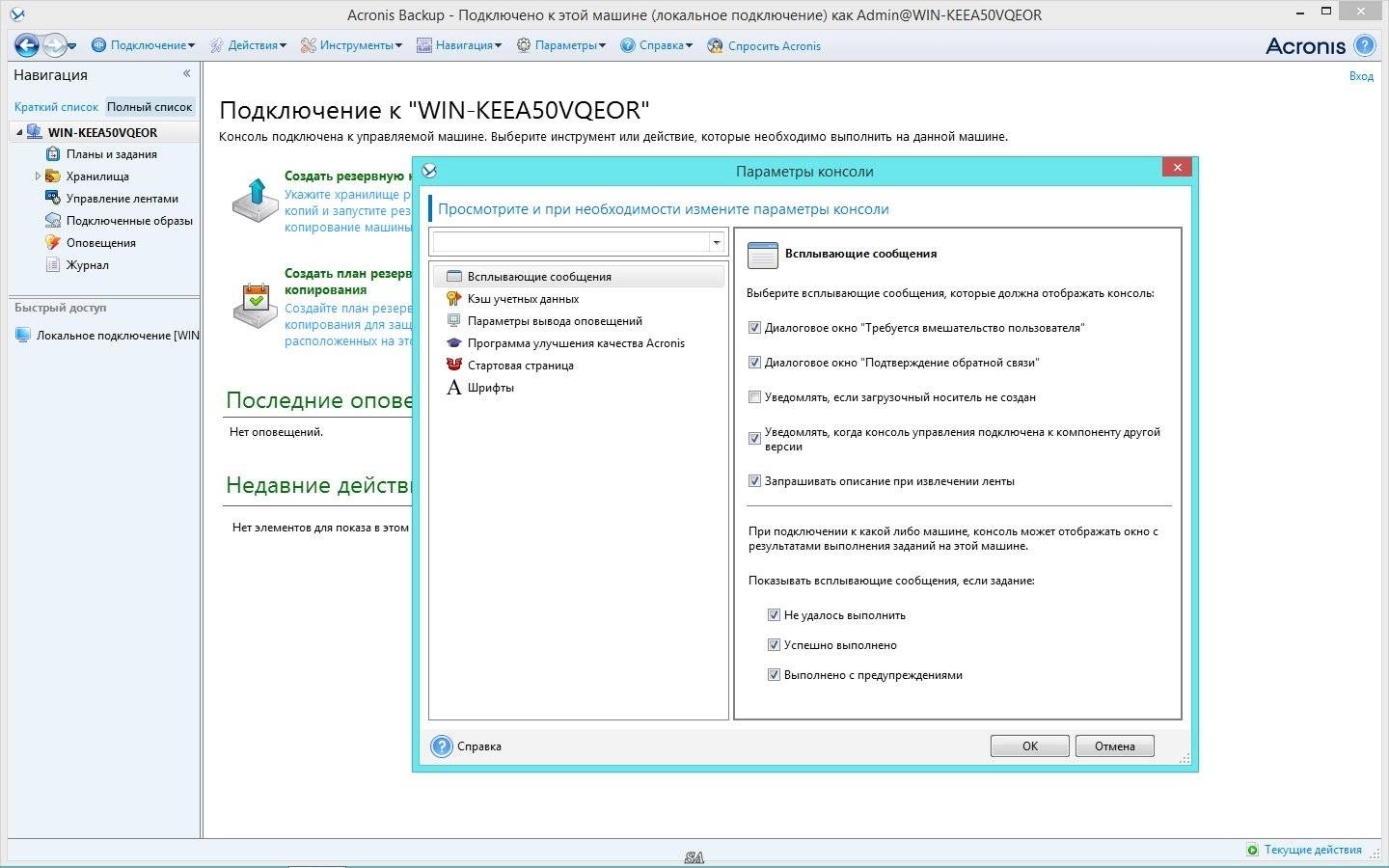Click the Create backup disk icon

point(256,201)
